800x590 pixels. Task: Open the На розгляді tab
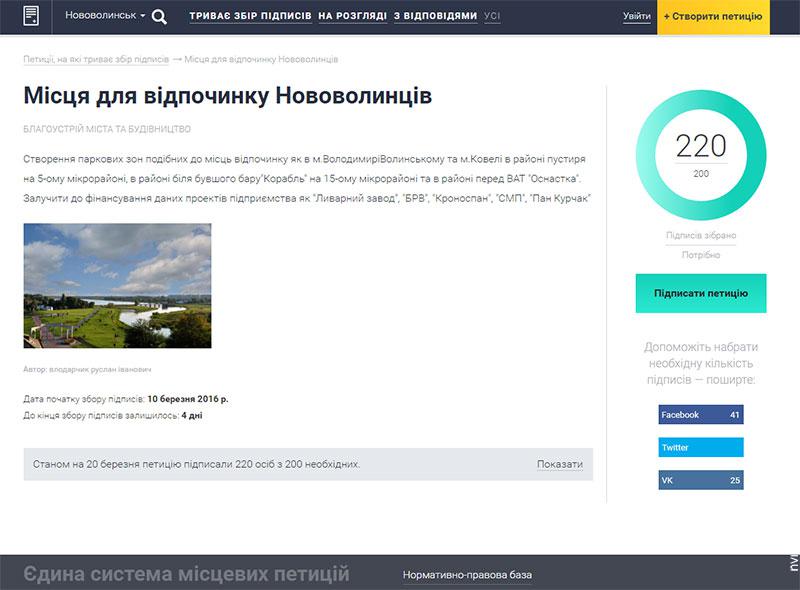pyautogui.click(x=351, y=17)
